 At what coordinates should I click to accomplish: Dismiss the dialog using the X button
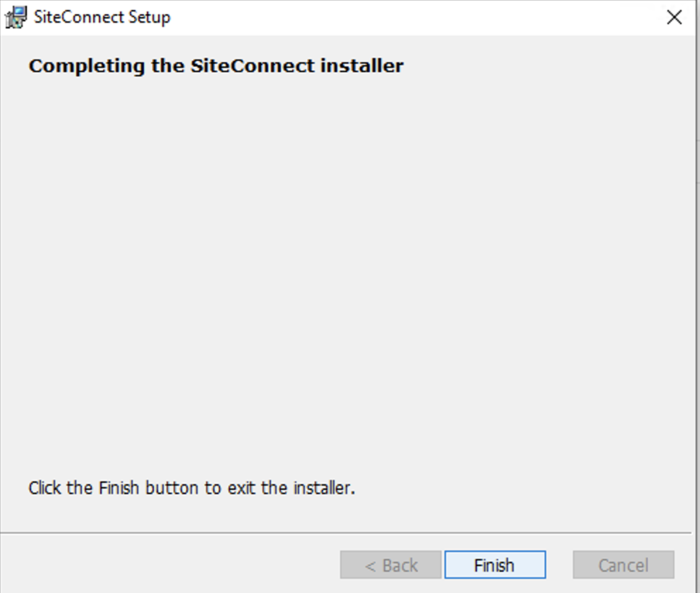(x=674, y=17)
